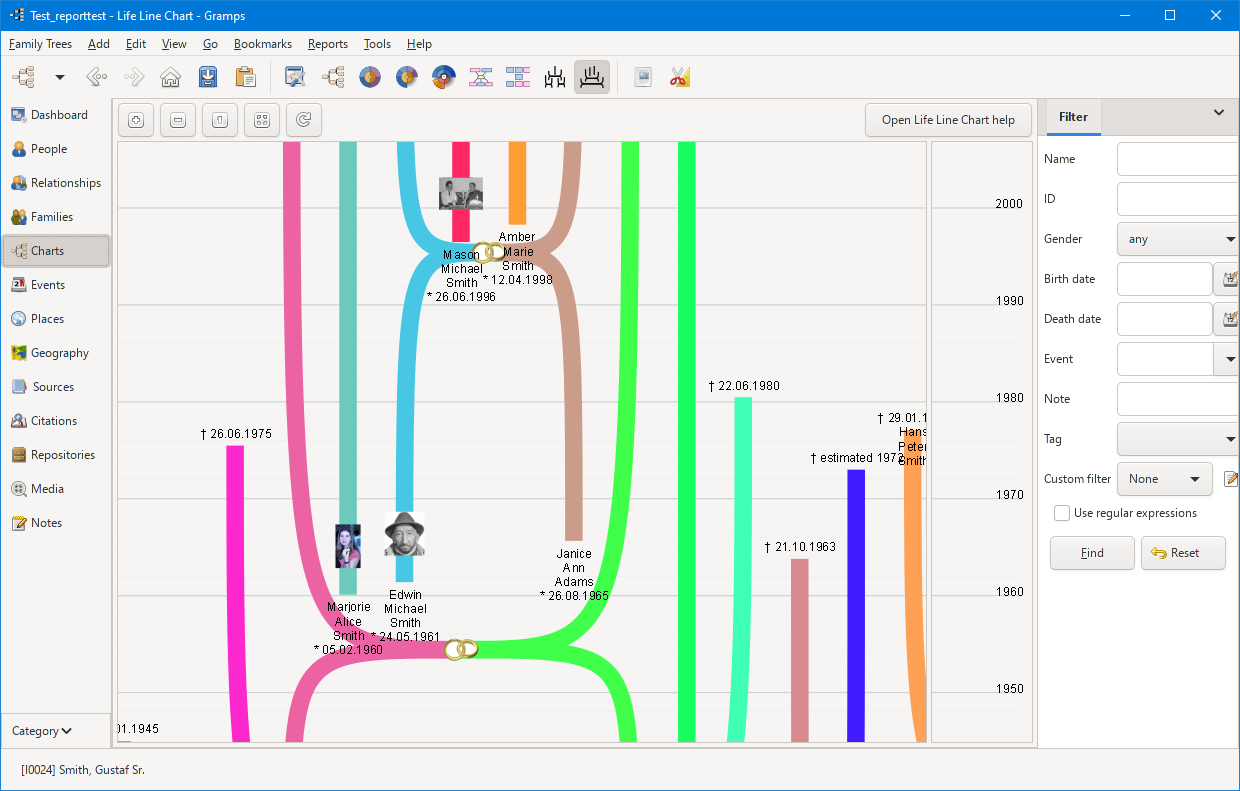The image size is (1240, 791).
Task: Click the bright green life line band
Action: [686, 440]
